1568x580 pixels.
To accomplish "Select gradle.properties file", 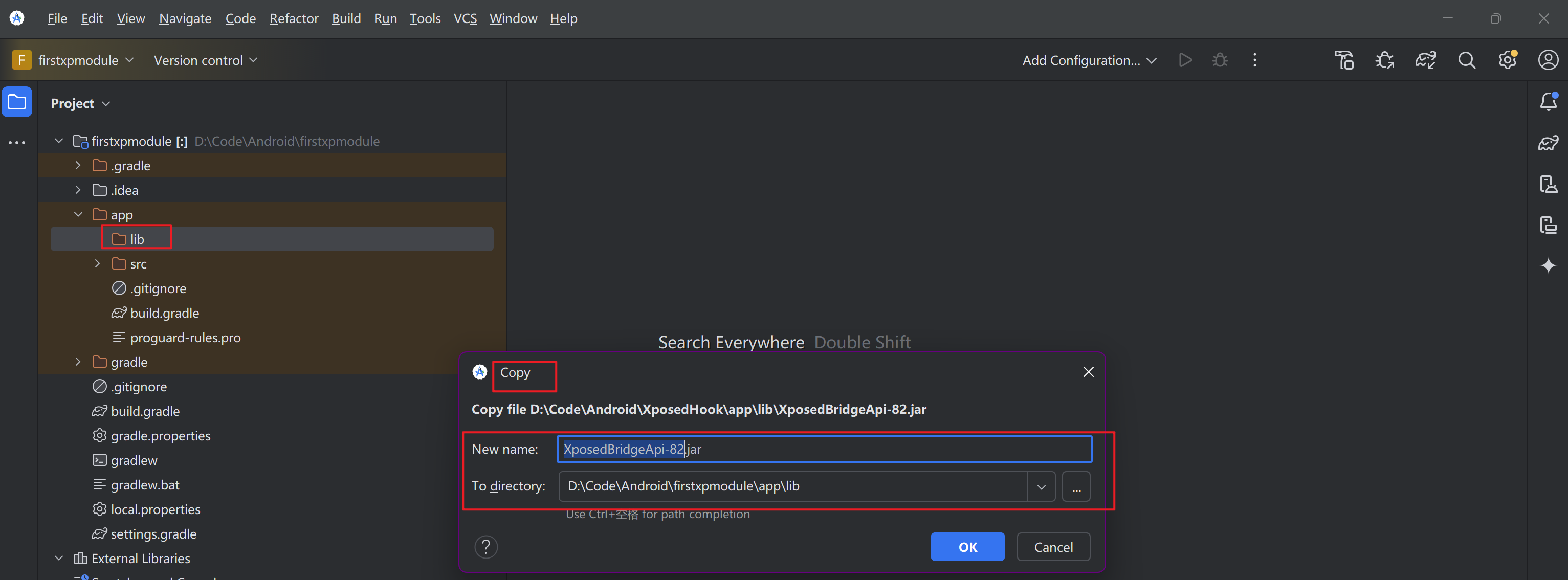I will 151,436.
